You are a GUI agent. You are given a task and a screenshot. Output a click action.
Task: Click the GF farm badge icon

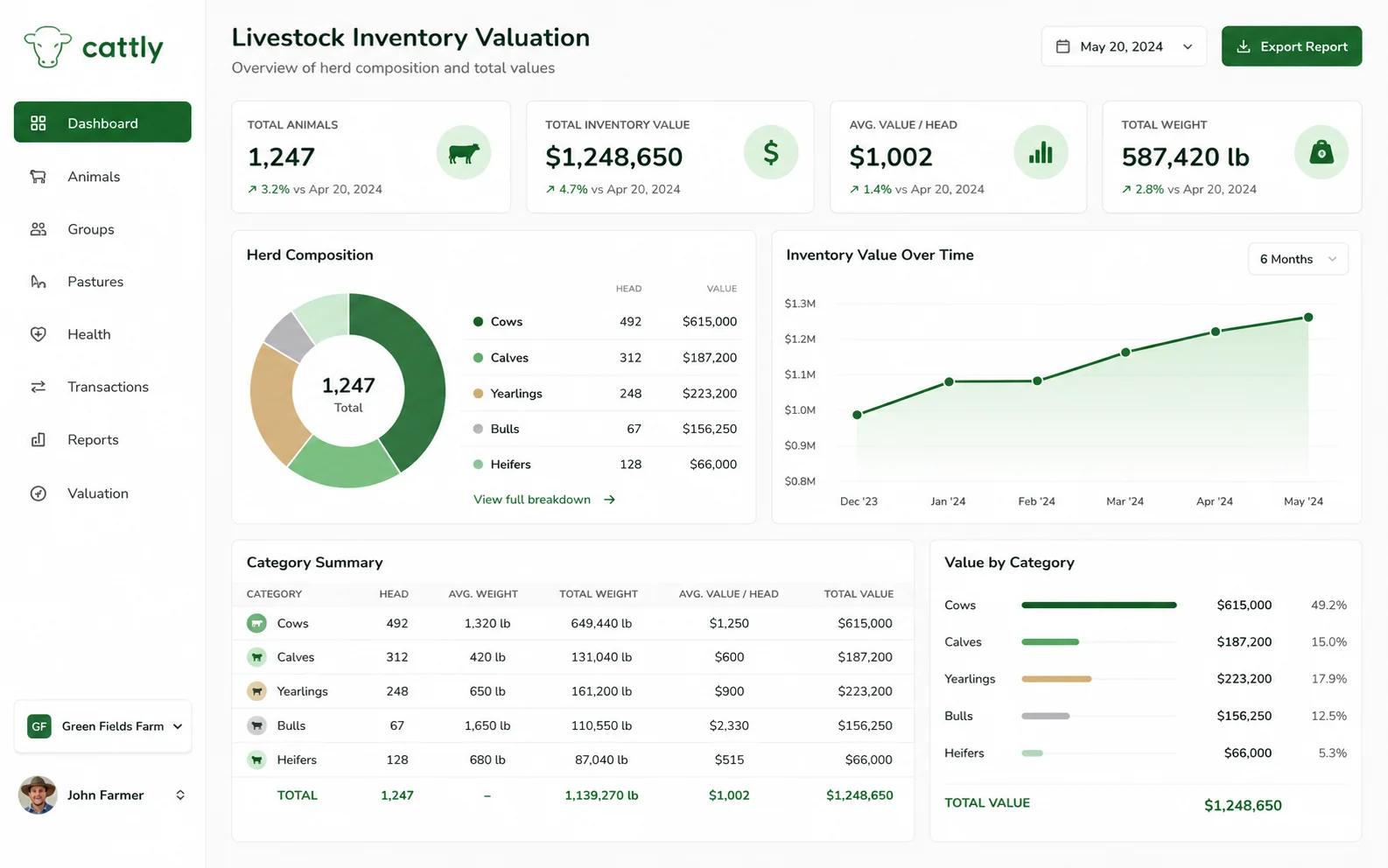point(39,726)
